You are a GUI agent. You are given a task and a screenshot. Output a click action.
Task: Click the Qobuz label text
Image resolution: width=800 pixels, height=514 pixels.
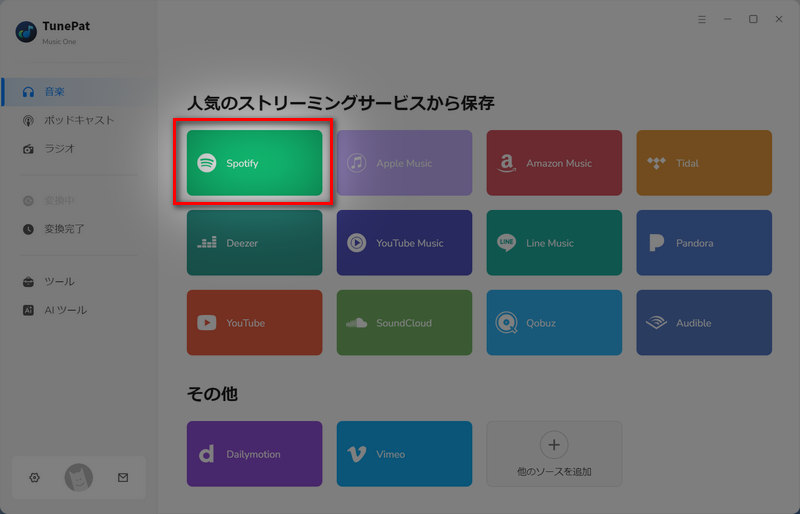(541, 323)
